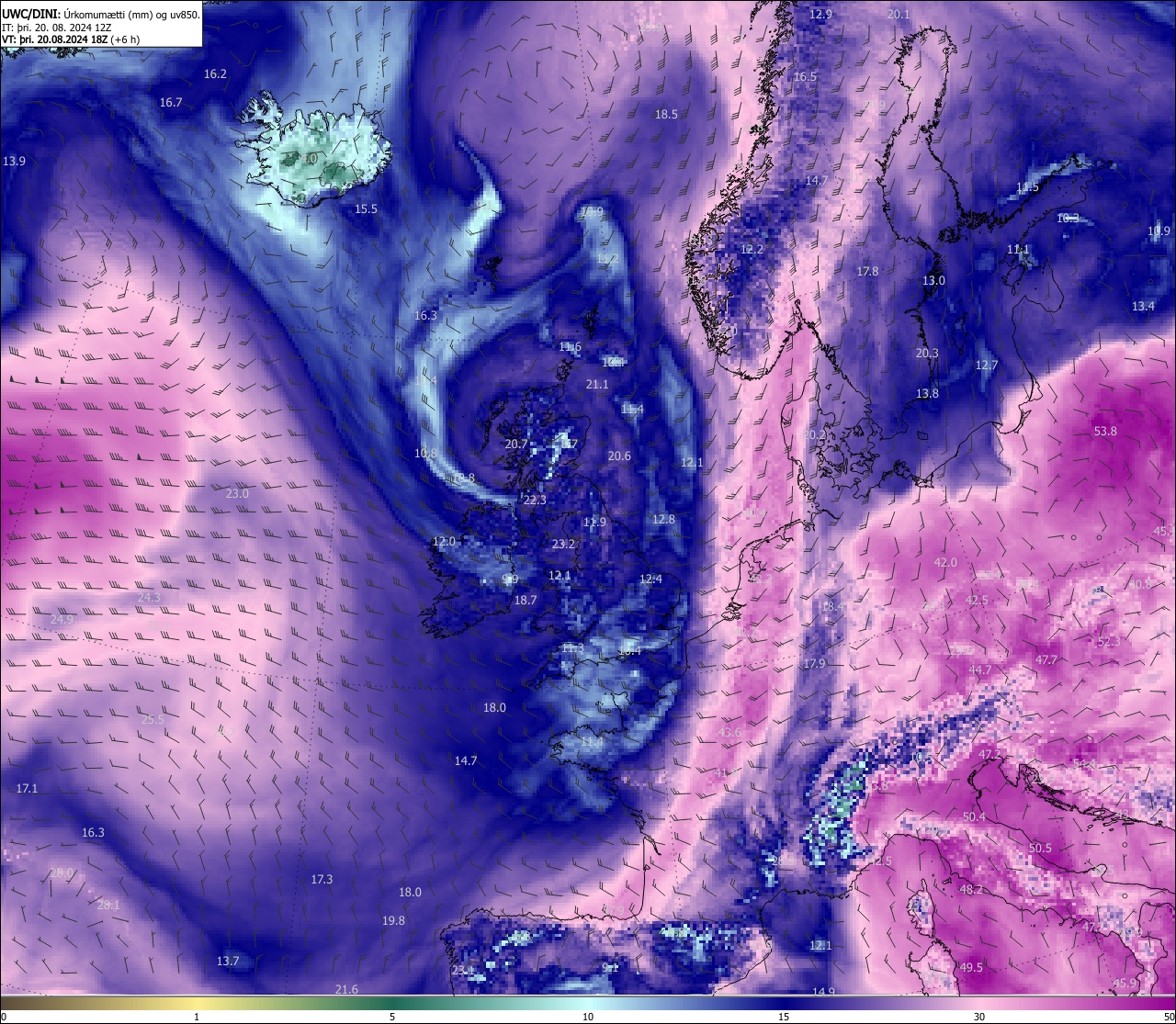Click the 13.7 value west of Portugal
The height and width of the screenshot is (1024, 1176).
(228, 961)
